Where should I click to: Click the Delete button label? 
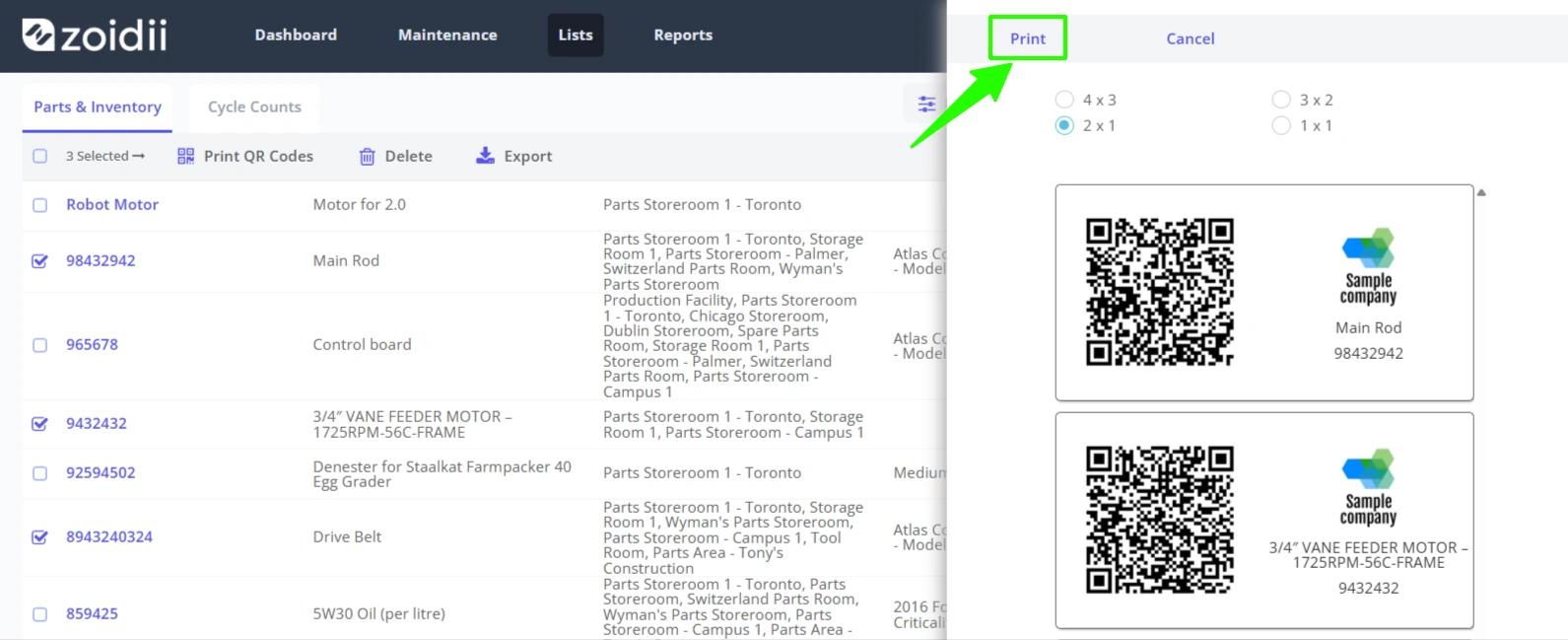tap(408, 156)
